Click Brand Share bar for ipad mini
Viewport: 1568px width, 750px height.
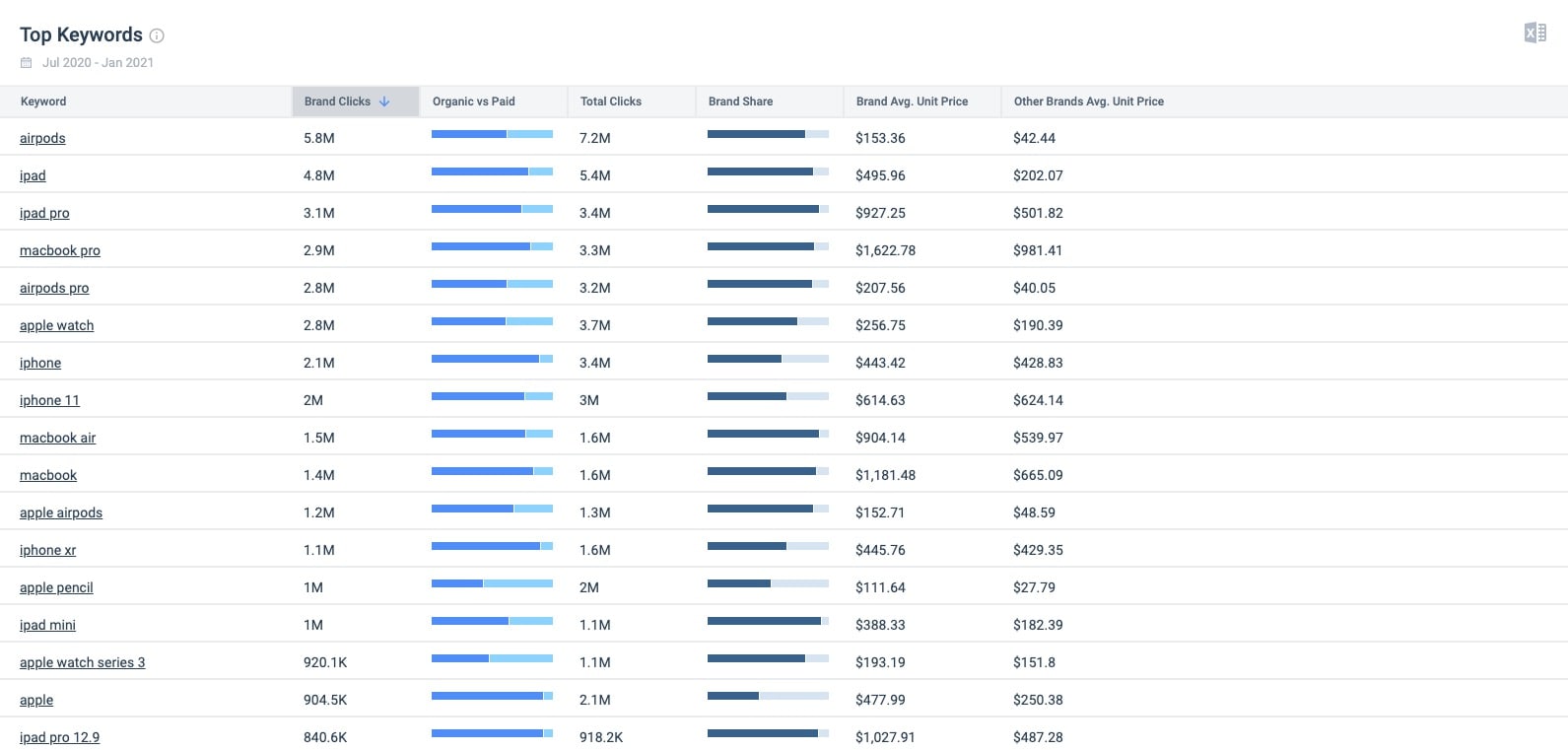(768, 621)
